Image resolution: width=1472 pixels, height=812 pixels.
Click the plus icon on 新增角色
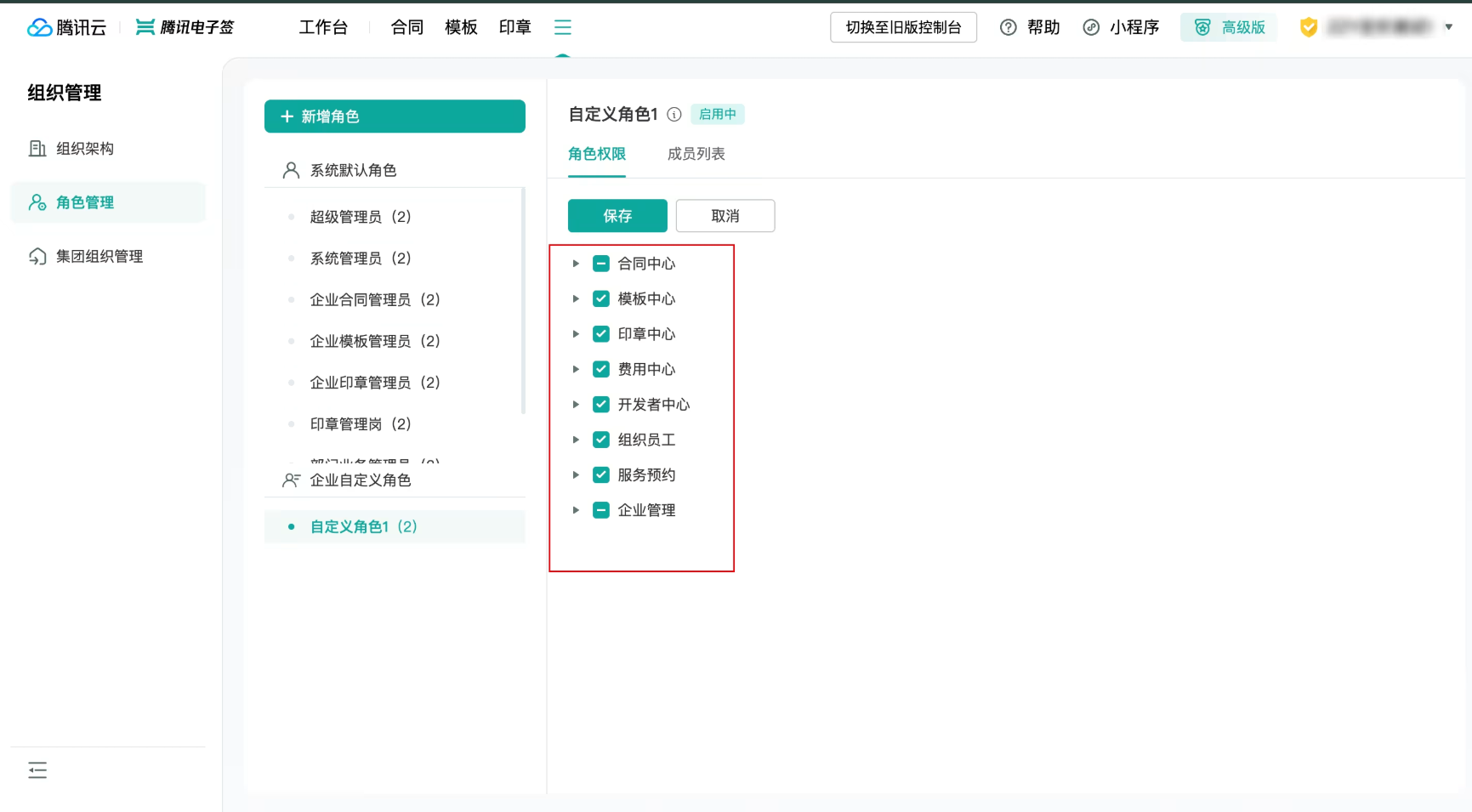pos(287,116)
